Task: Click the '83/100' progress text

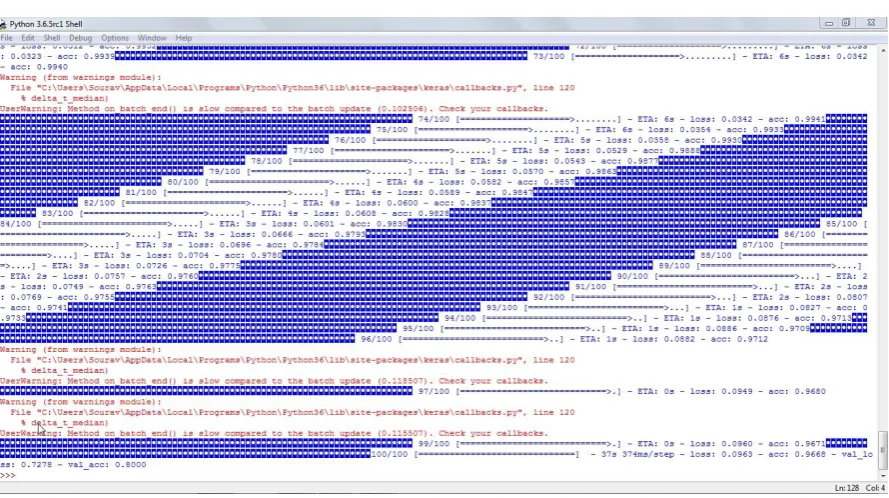Action: click(x=58, y=213)
